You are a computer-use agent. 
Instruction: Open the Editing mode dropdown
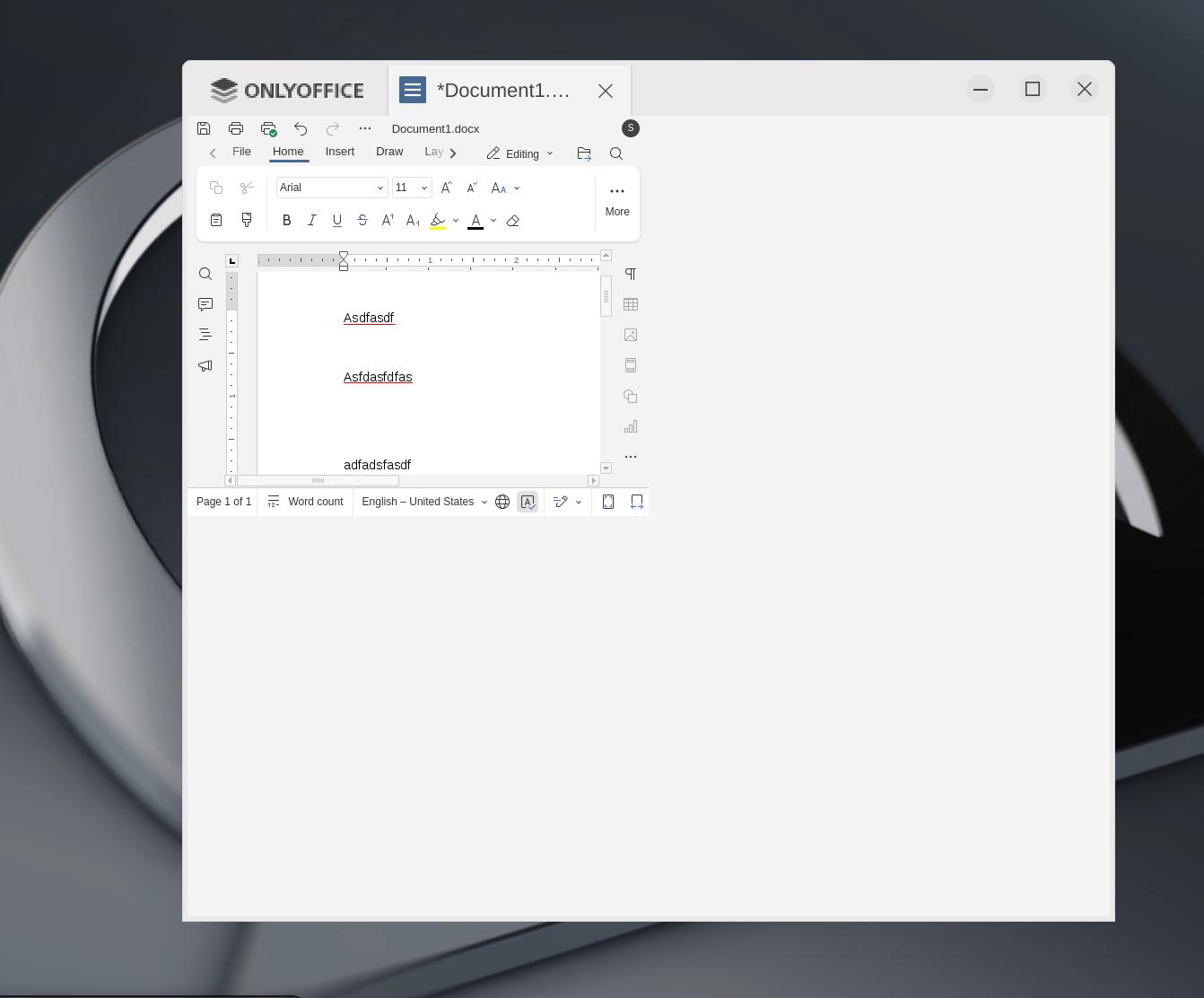click(519, 153)
